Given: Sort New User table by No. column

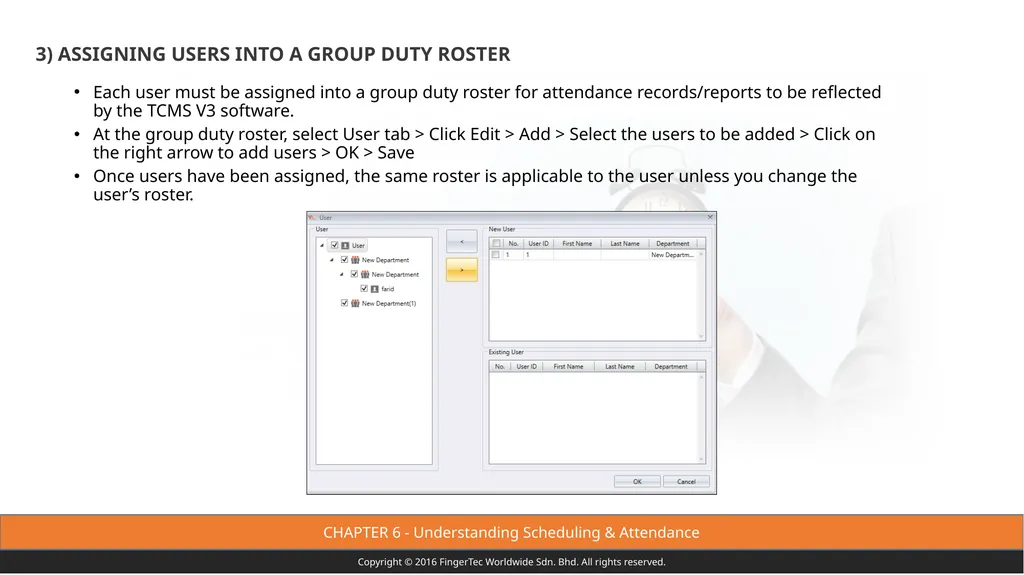Looking at the screenshot, I should (513, 244).
